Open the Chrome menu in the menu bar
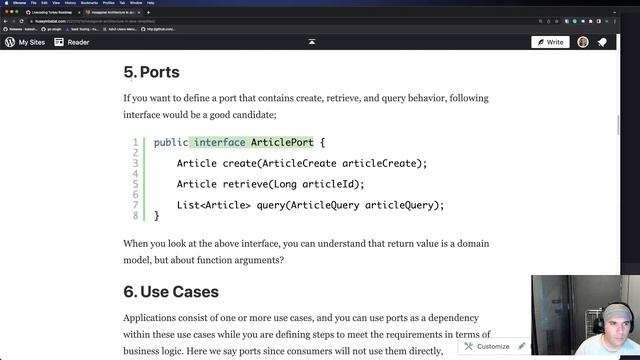Viewport: 640px width, 360px height. [x=19, y=3]
